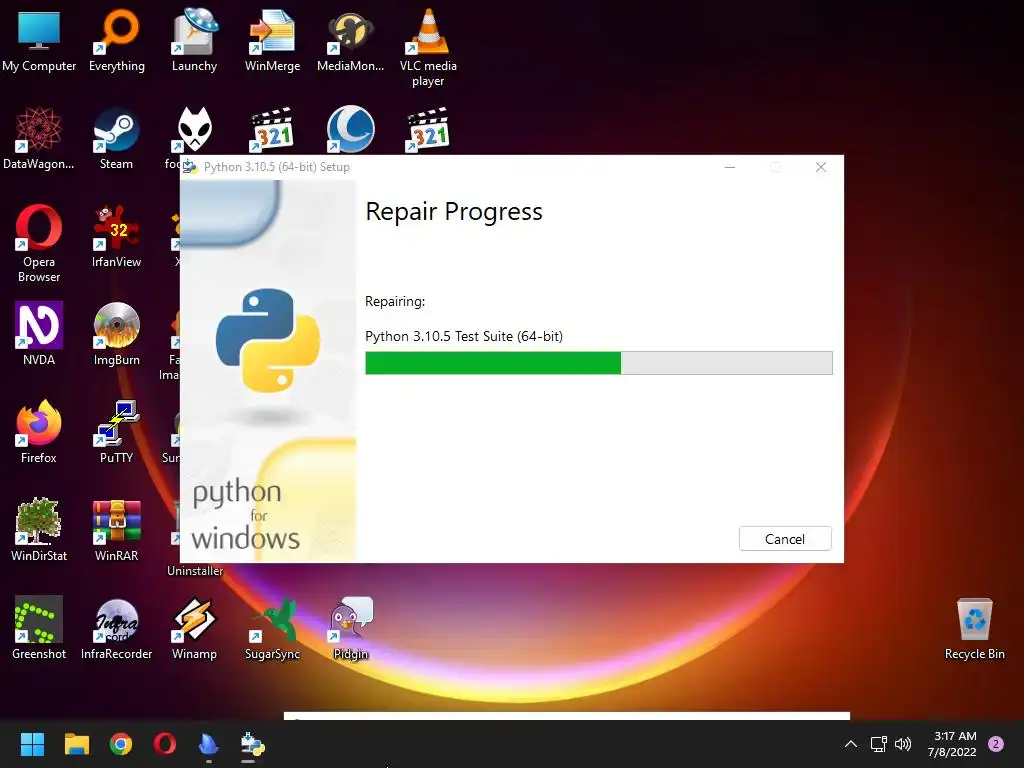The height and width of the screenshot is (768, 1024).
Task: Show hidden system tray icons
Action: 851,744
